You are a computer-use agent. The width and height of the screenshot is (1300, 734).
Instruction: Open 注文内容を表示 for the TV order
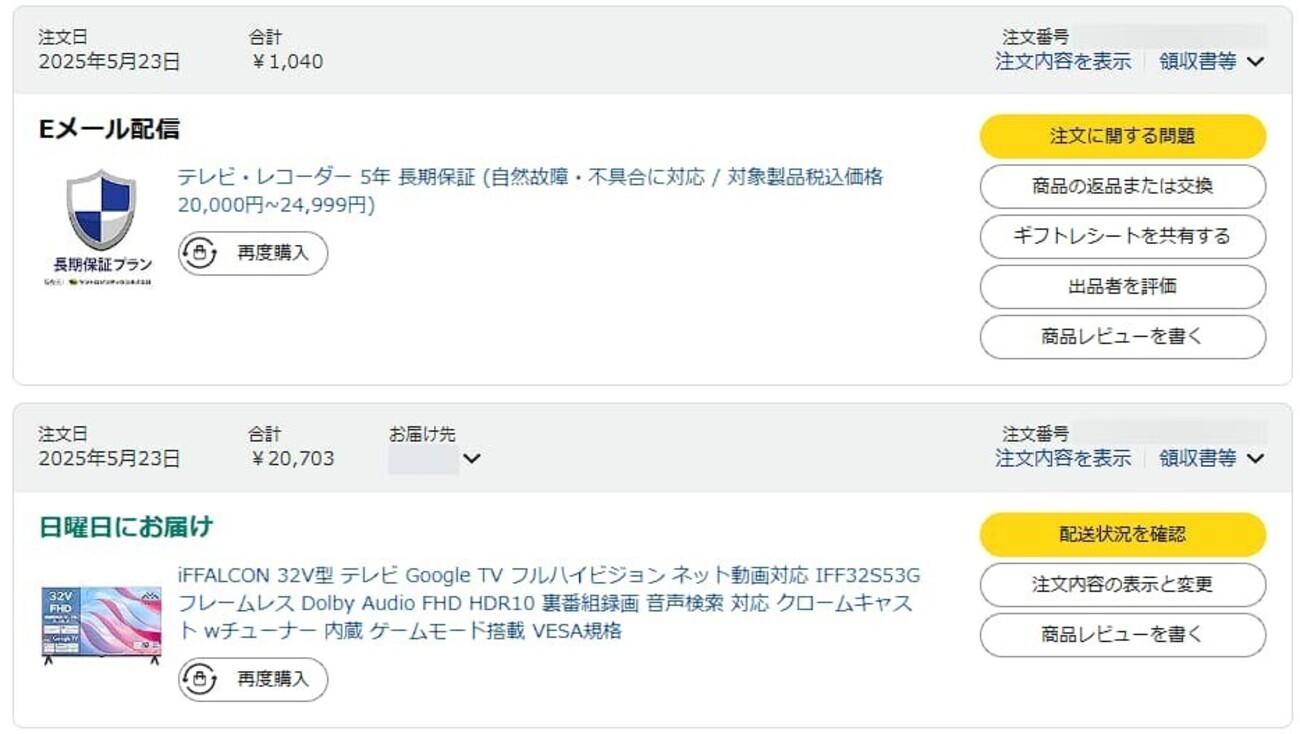click(x=1063, y=458)
